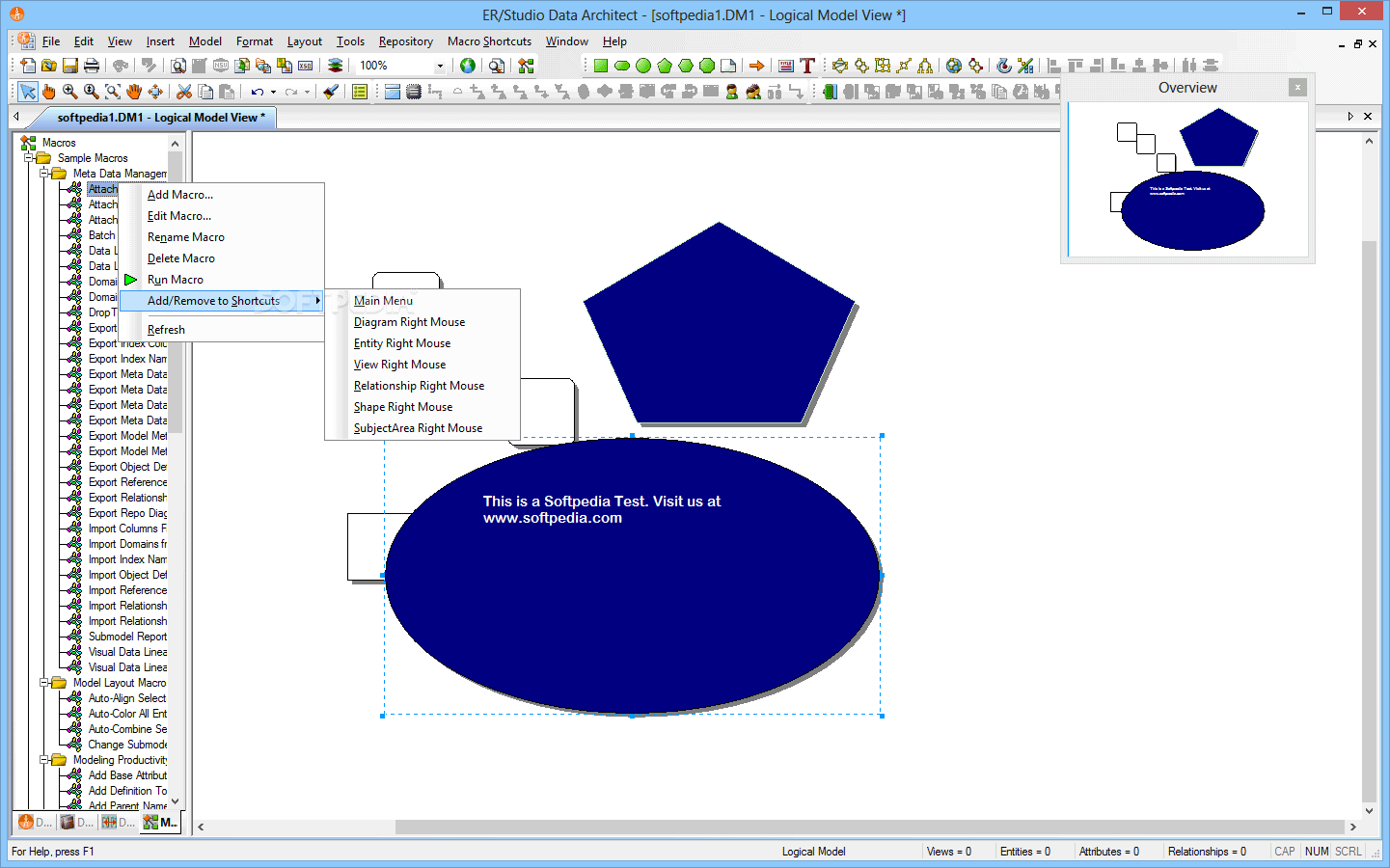The width and height of the screenshot is (1390, 868).
Task: Open the redo history dropdown arrow
Action: 308,92
